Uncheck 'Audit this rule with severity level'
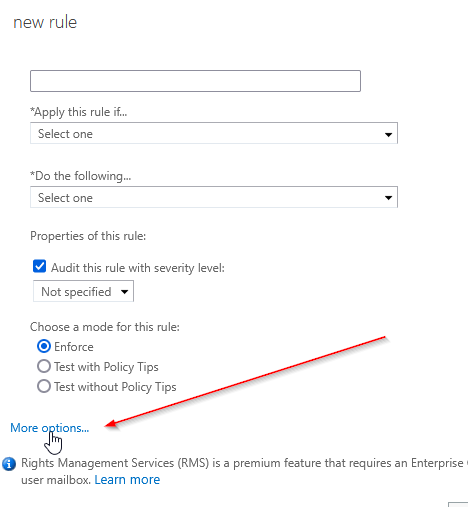This screenshot has height=507, width=468. (x=39, y=267)
